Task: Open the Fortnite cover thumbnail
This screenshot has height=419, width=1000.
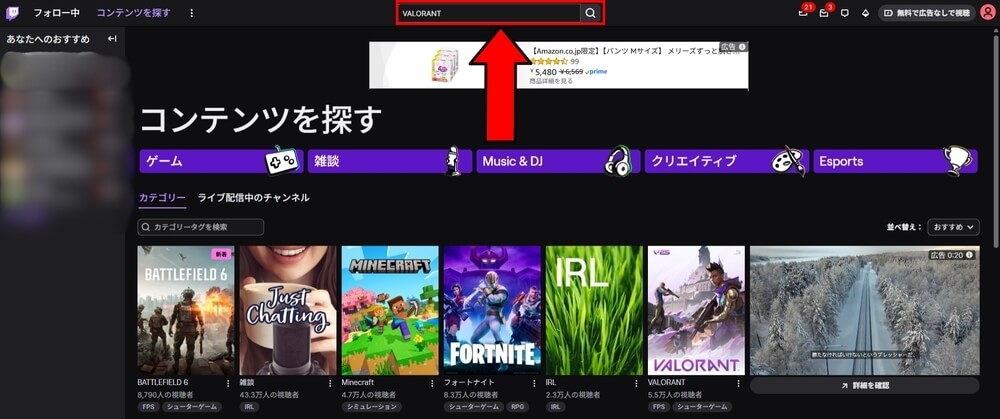Action: [492, 310]
